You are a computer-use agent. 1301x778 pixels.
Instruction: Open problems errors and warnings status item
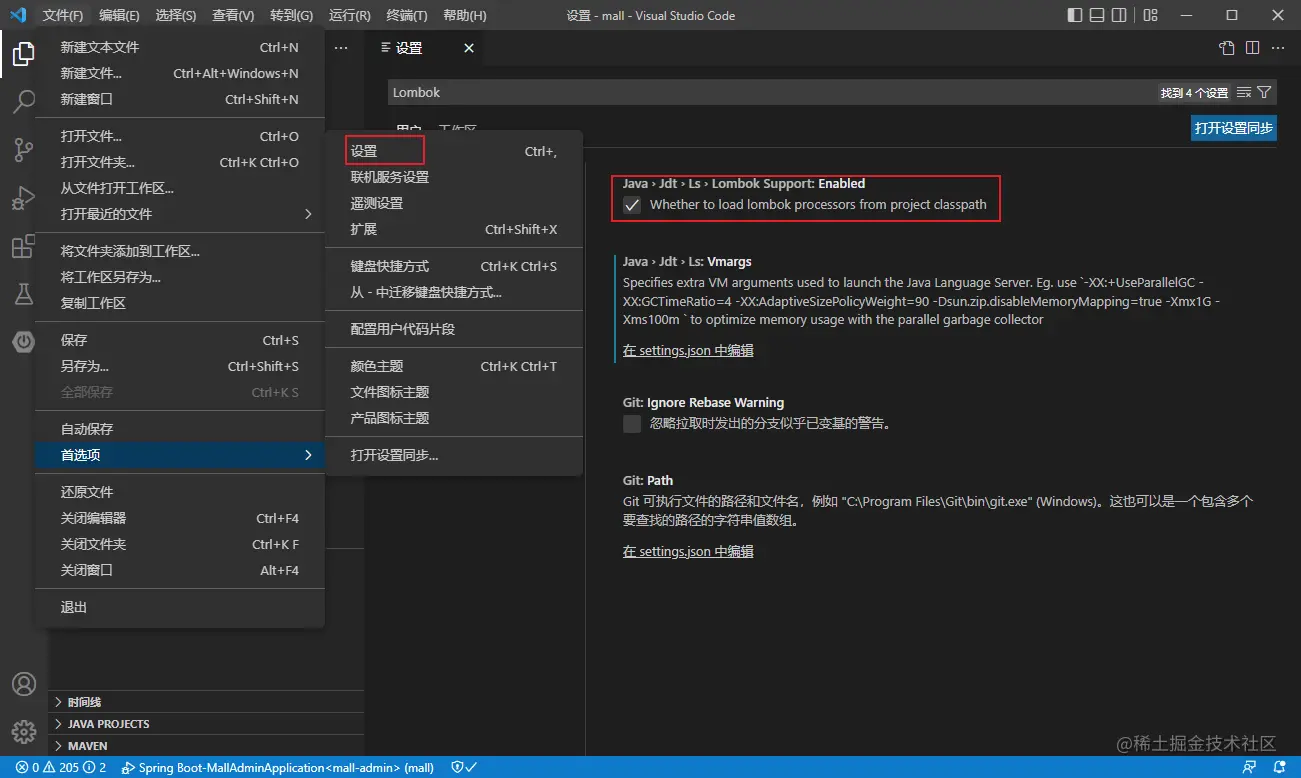(60, 767)
